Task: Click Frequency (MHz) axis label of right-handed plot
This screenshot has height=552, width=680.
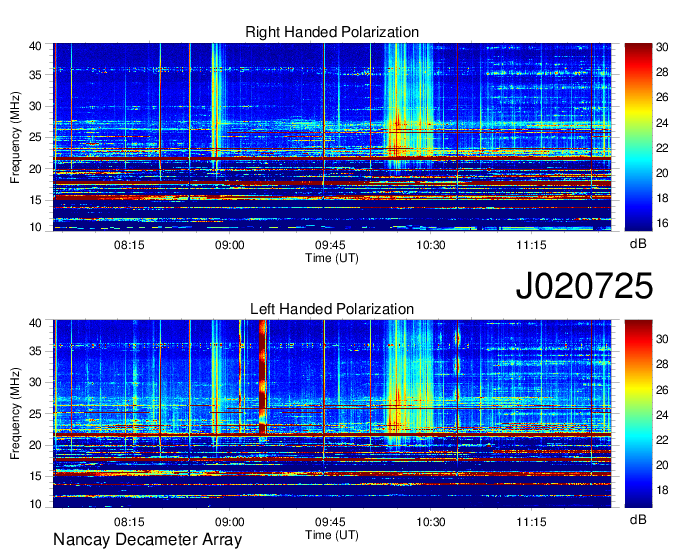Action: (x=15, y=137)
